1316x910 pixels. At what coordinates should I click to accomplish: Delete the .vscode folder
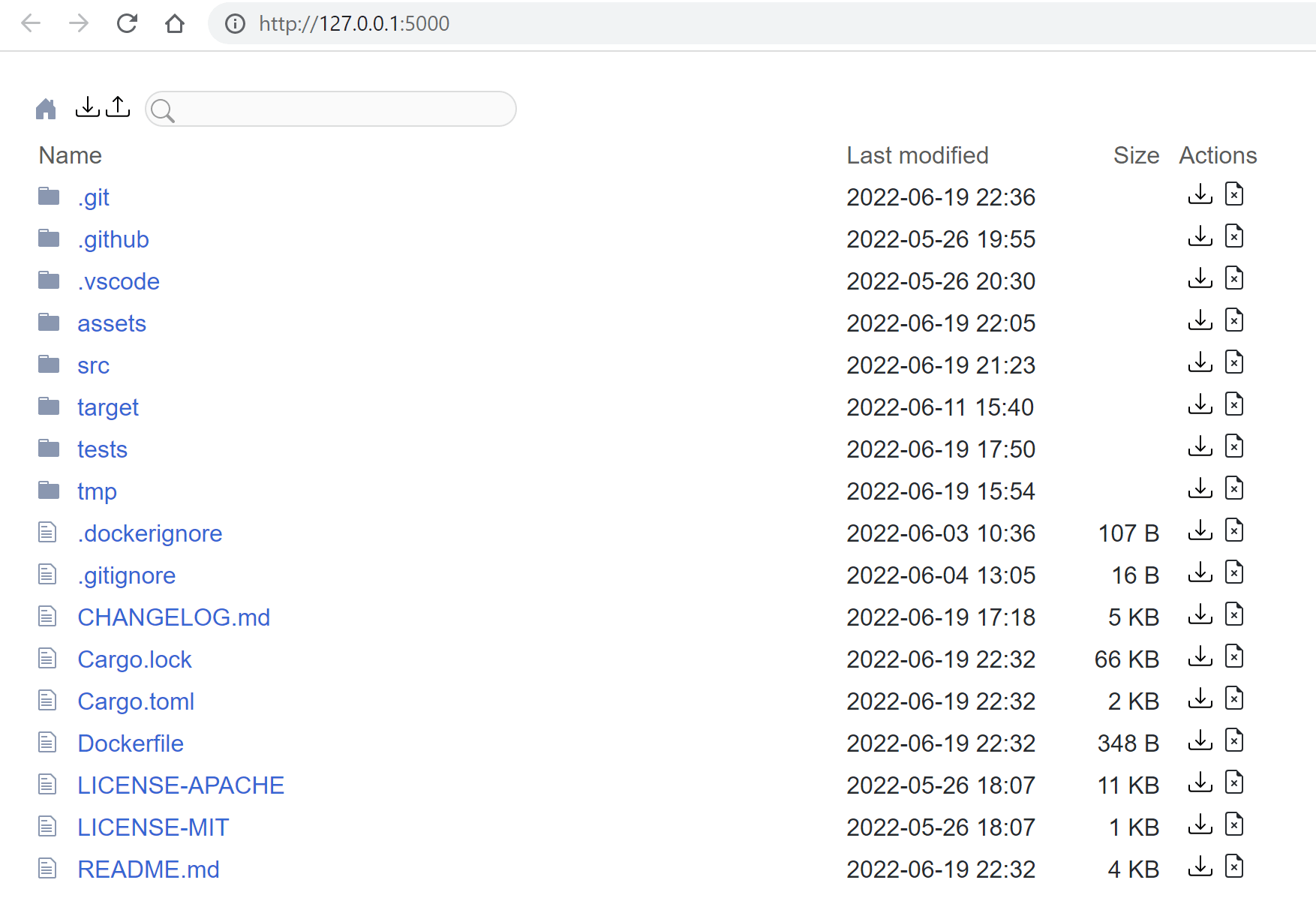1233,278
